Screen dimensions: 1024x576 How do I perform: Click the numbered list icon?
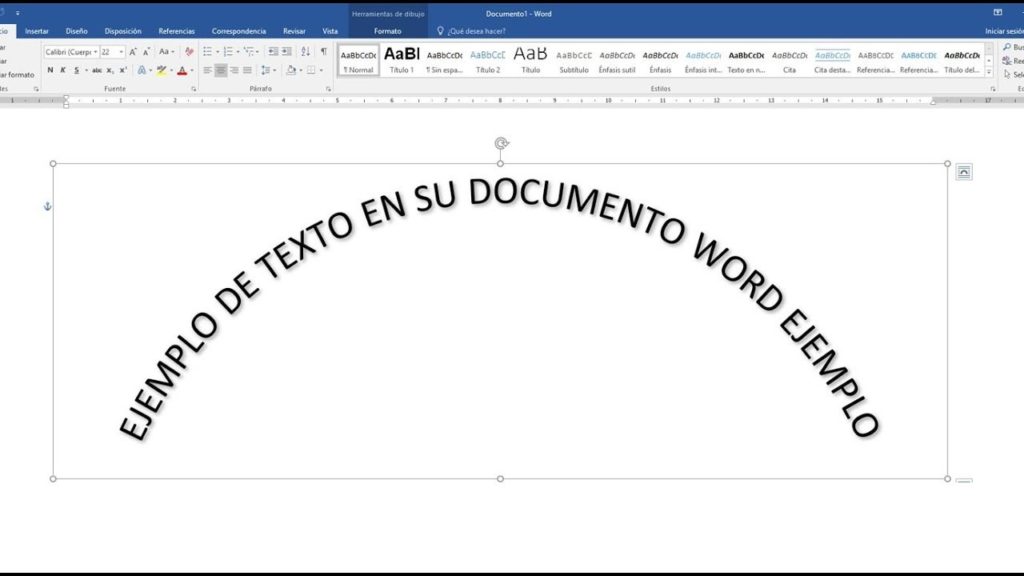229,51
